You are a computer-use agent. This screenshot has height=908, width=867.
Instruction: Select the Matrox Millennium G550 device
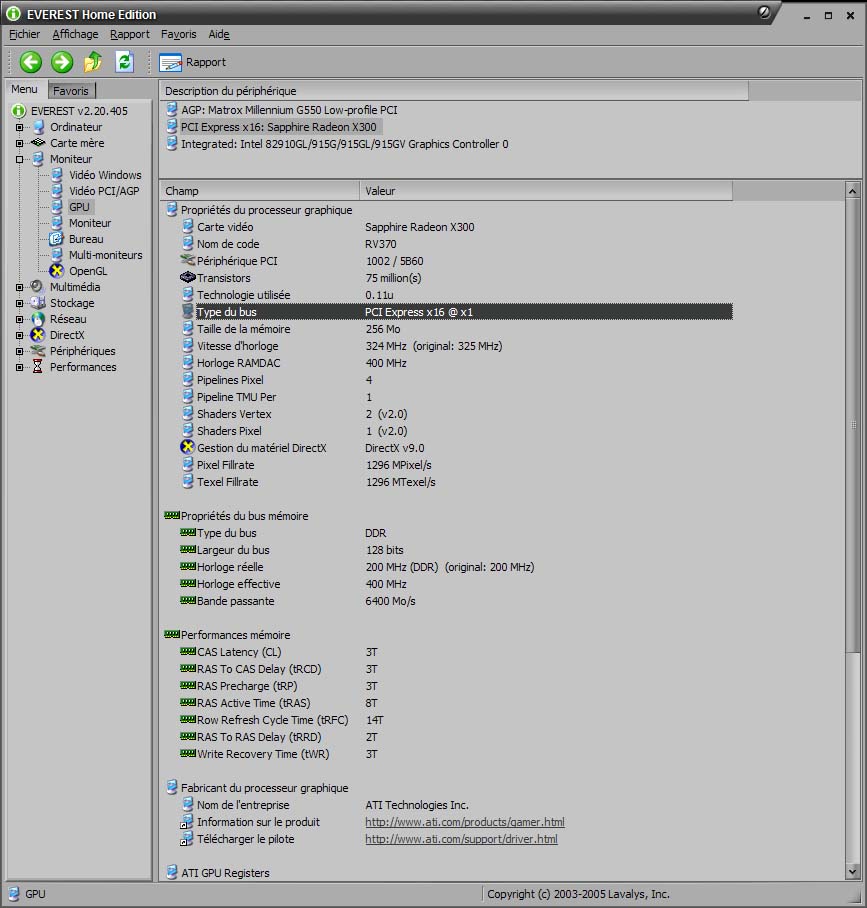[288, 110]
